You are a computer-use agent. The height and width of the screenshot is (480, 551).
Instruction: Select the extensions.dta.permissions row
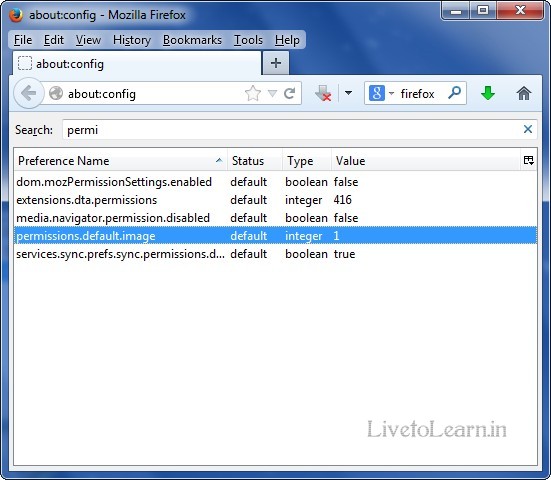pos(276,200)
